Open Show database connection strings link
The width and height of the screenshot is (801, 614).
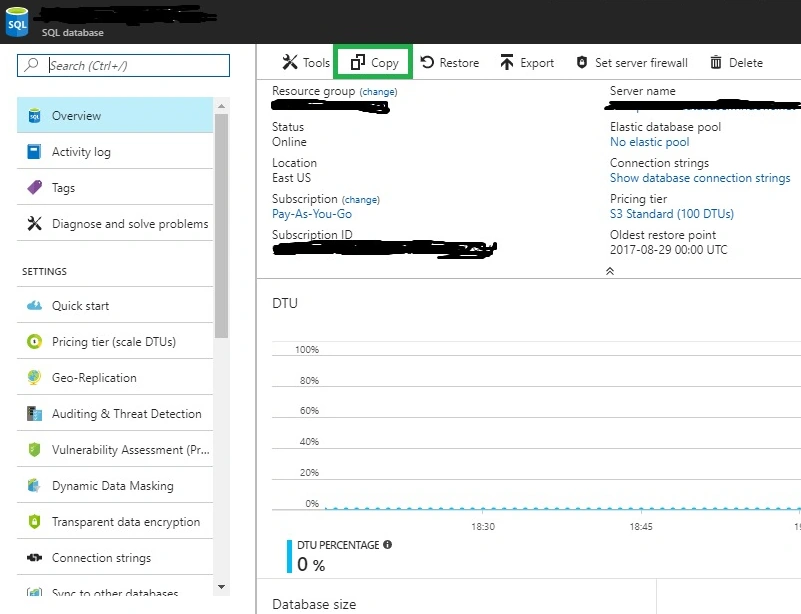(700, 178)
